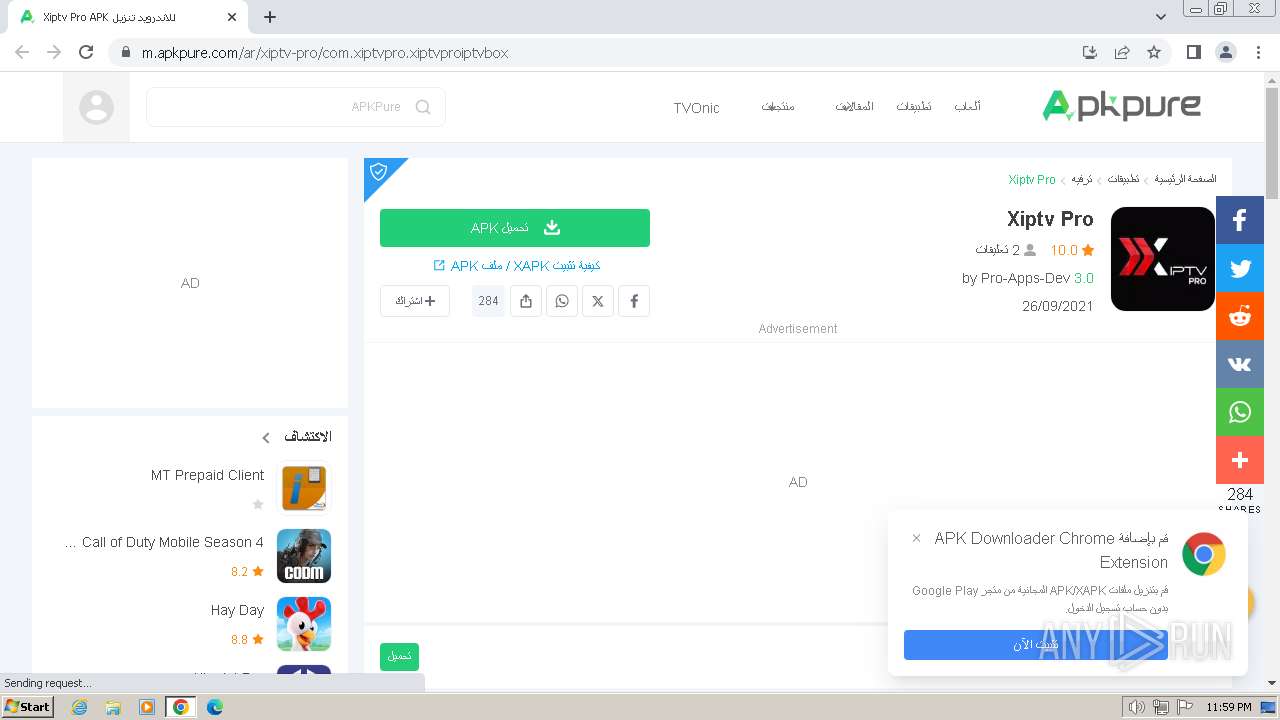Bookmark this page with star icon

[x=1154, y=52]
